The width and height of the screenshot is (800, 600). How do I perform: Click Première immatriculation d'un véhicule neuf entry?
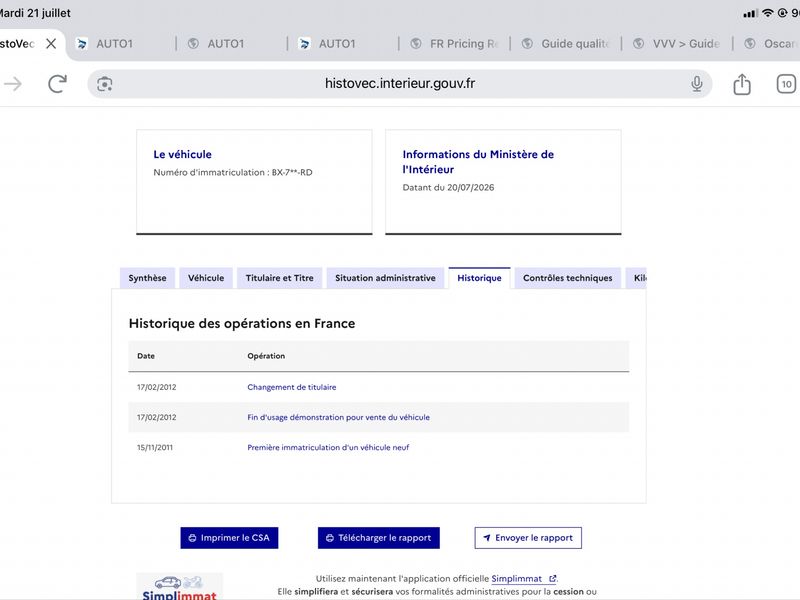coord(328,447)
